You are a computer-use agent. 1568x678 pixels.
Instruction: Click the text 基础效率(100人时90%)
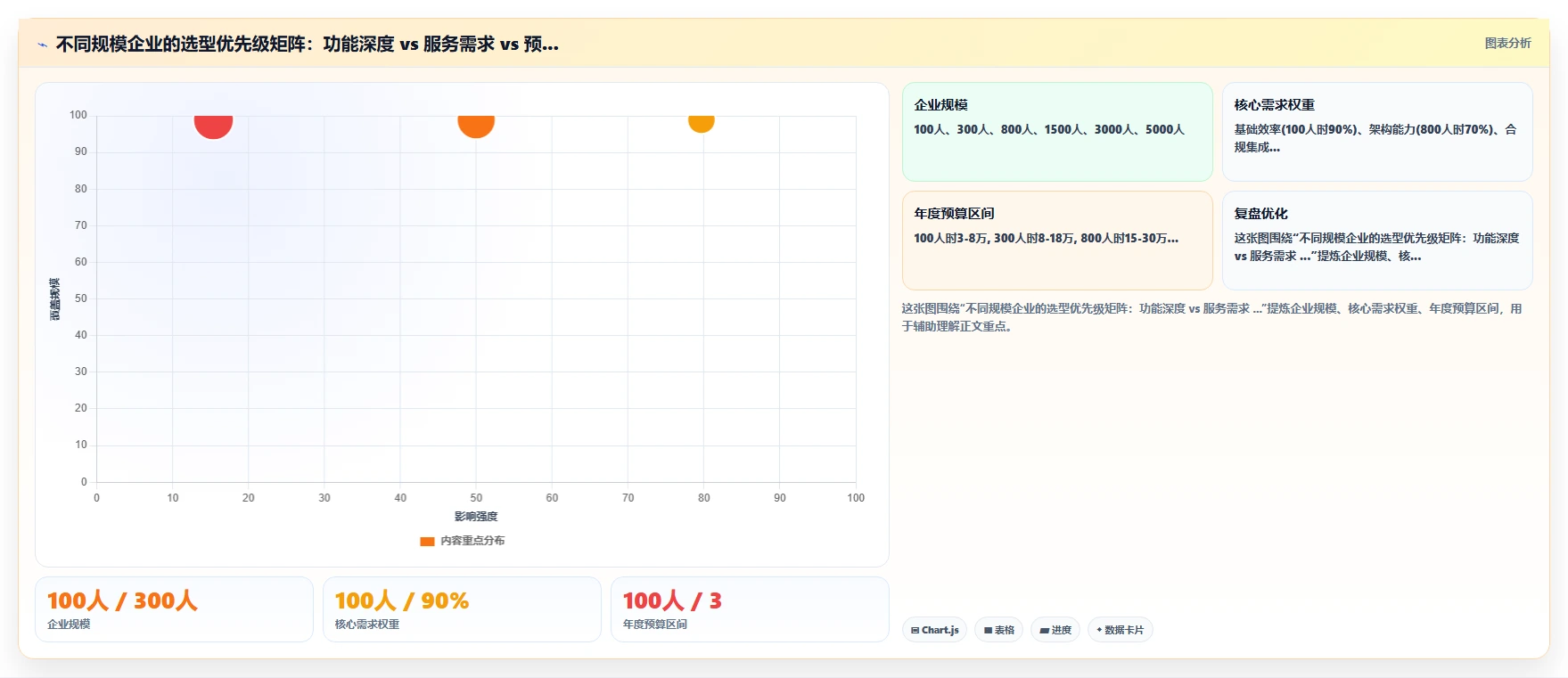click(1297, 129)
